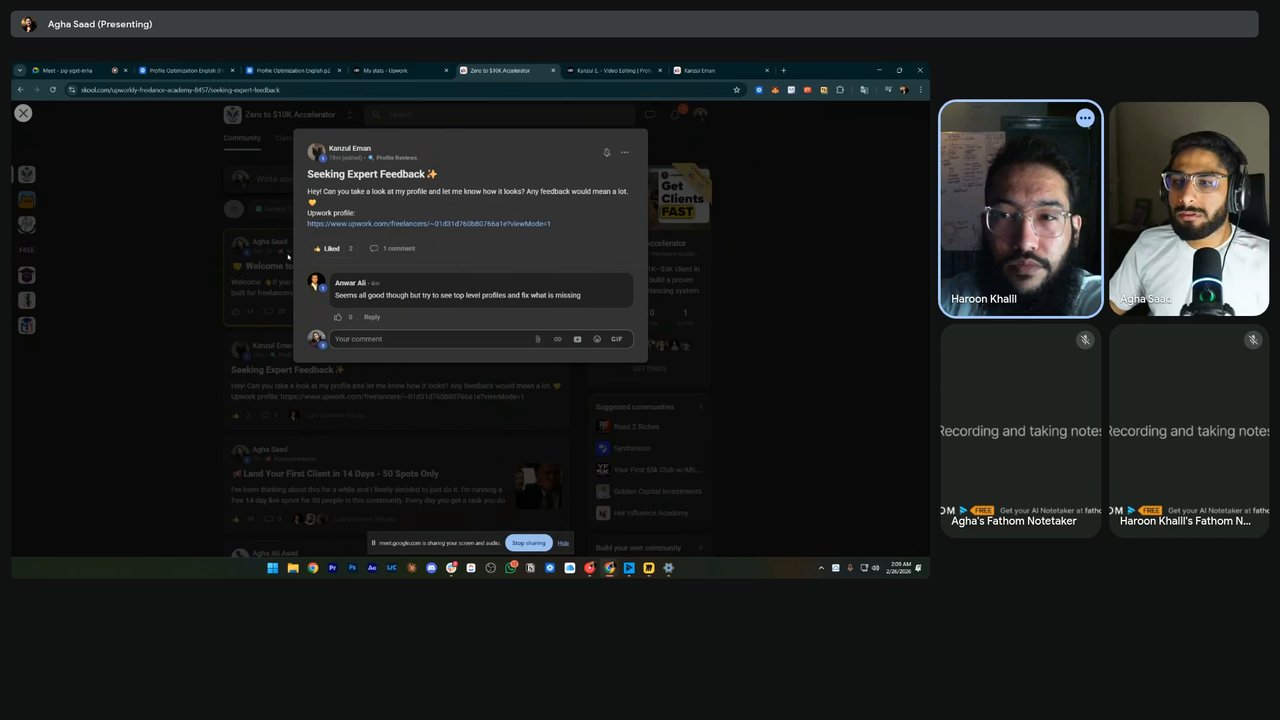Click the browser address bar URL
1280x720 pixels.
(x=180, y=90)
